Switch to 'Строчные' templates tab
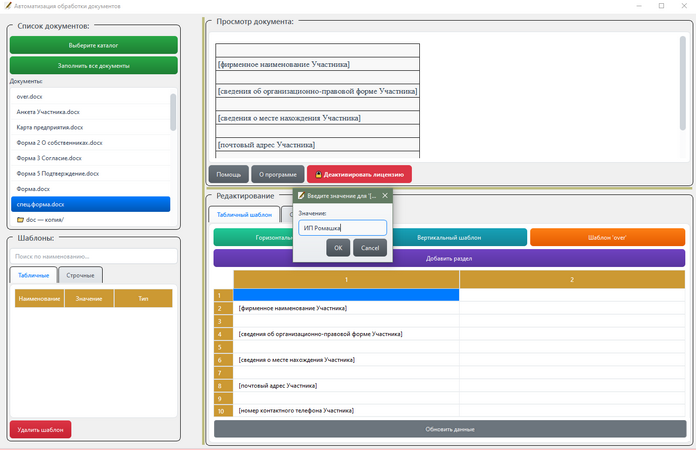Image resolution: width=696 pixels, height=450 pixels. click(x=80, y=275)
